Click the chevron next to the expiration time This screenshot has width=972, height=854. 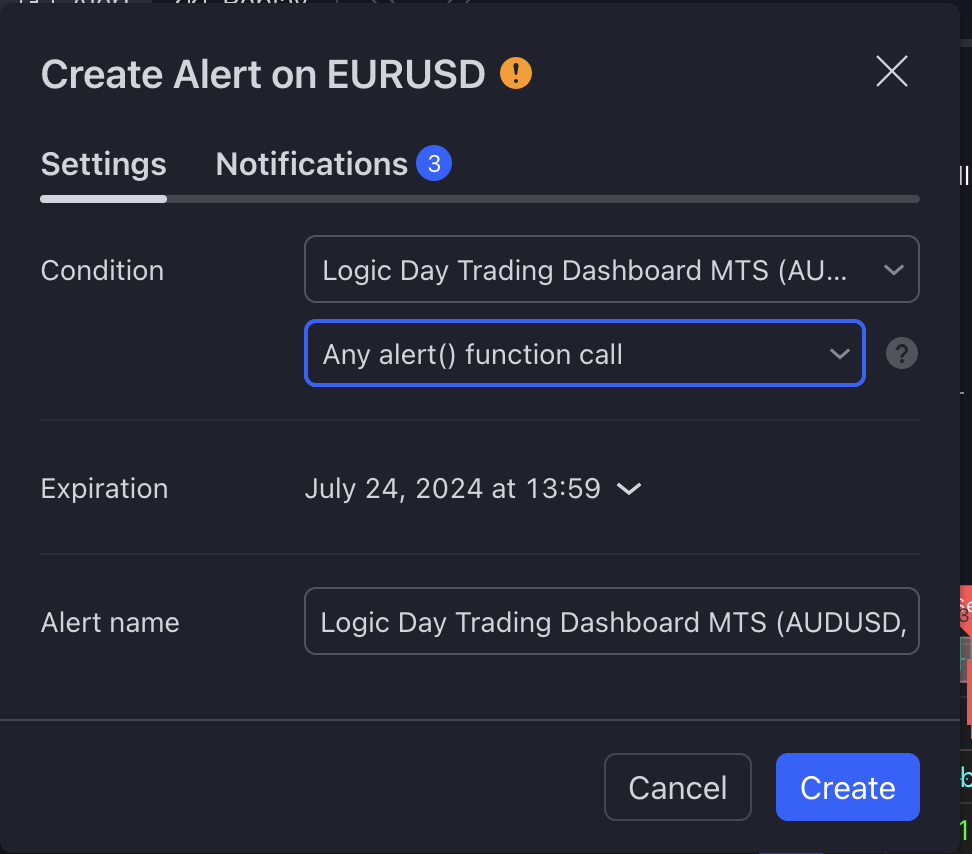point(629,490)
